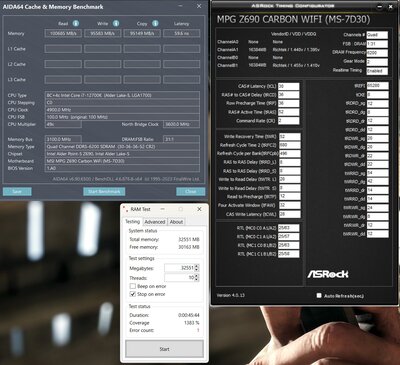Switch to the About tab
This screenshot has height=365, width=400.
click(x=176, y=222)
